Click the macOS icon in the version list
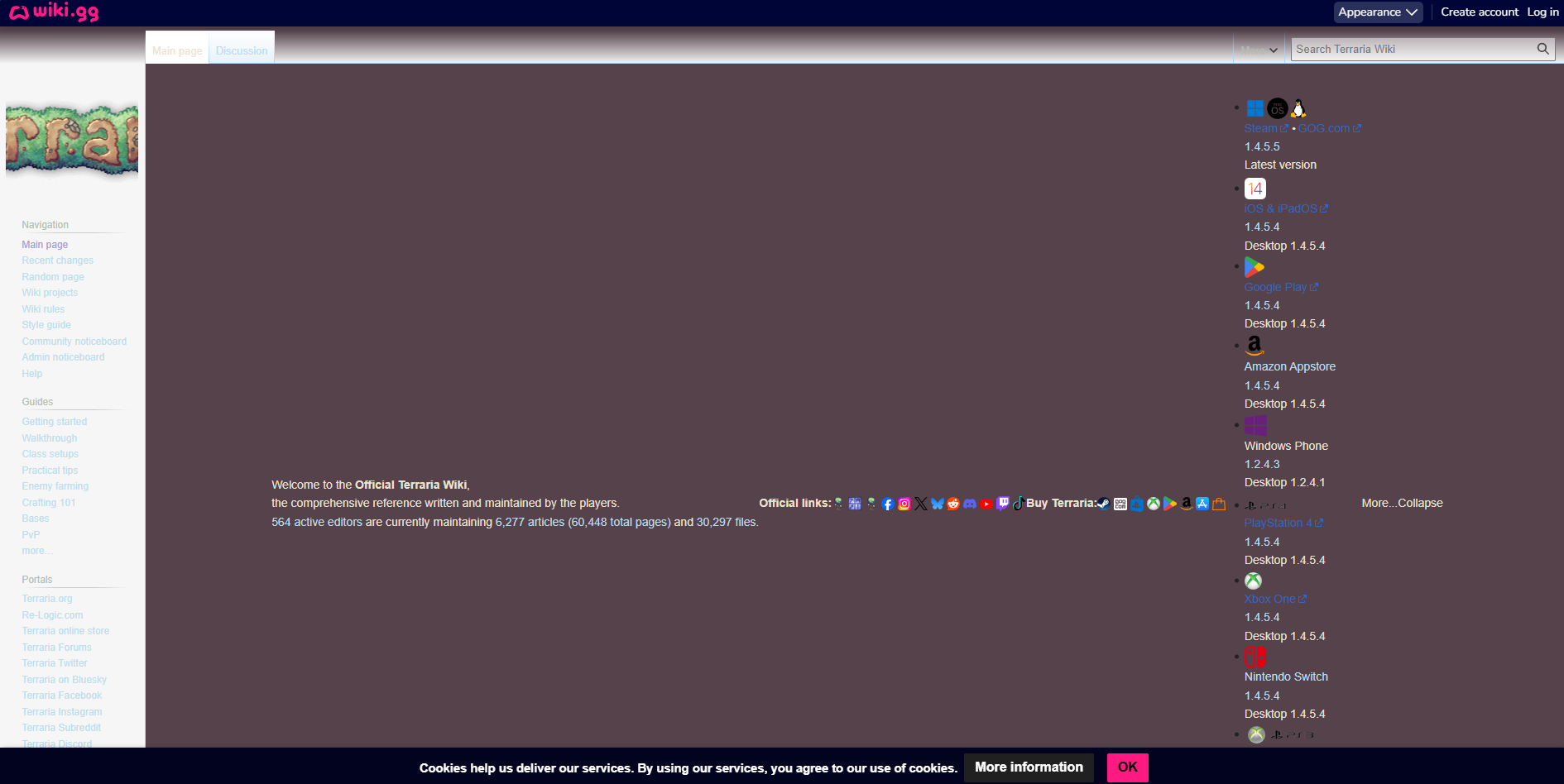This screenshot has height=784, width=1564. (x=1278, y=108)
